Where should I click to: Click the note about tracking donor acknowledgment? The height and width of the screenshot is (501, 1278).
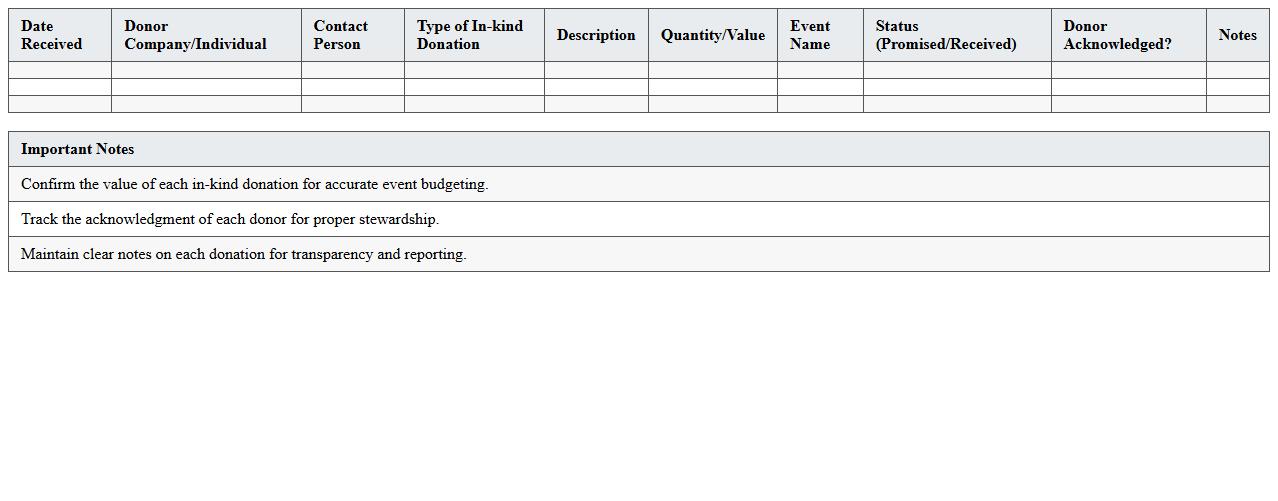230,219
